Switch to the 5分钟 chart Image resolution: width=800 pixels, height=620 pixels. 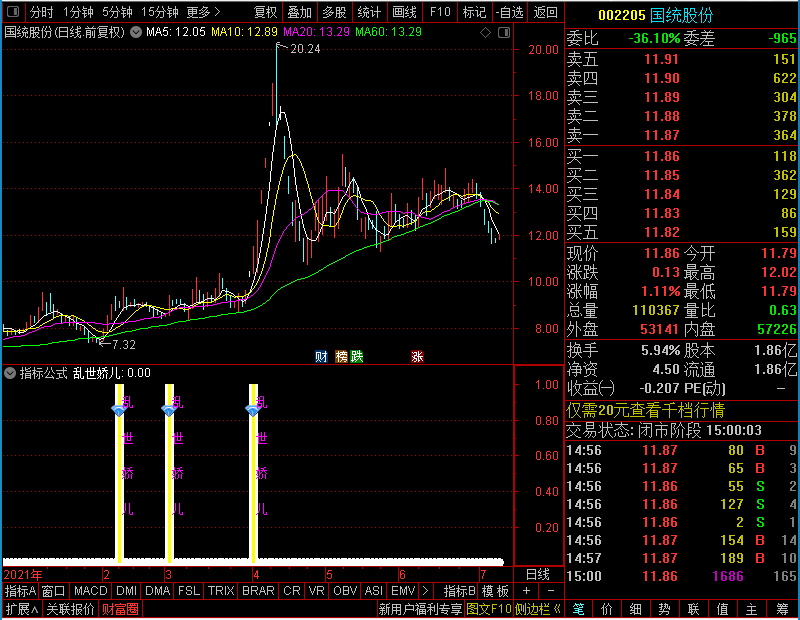(x=117, y=12)
